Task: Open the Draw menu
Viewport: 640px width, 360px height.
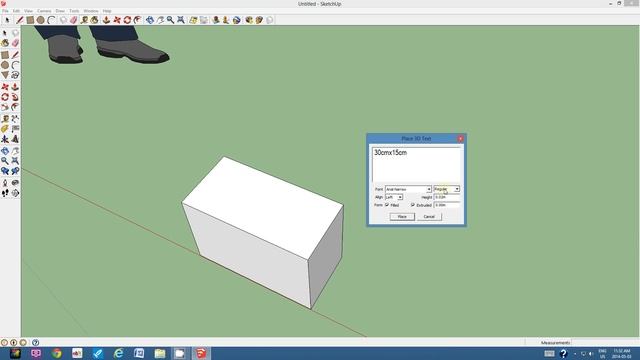Action: [x=60, y=11]
